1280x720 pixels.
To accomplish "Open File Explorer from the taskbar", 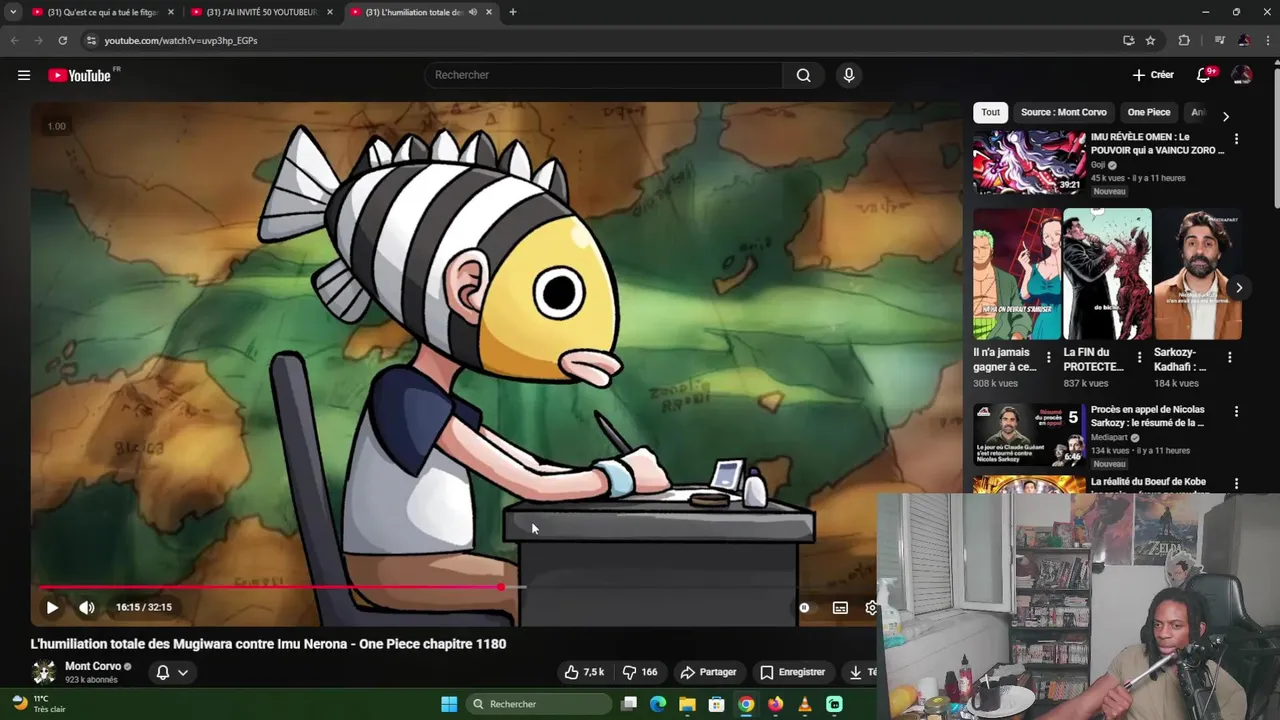I will click(x=687, y=704).
